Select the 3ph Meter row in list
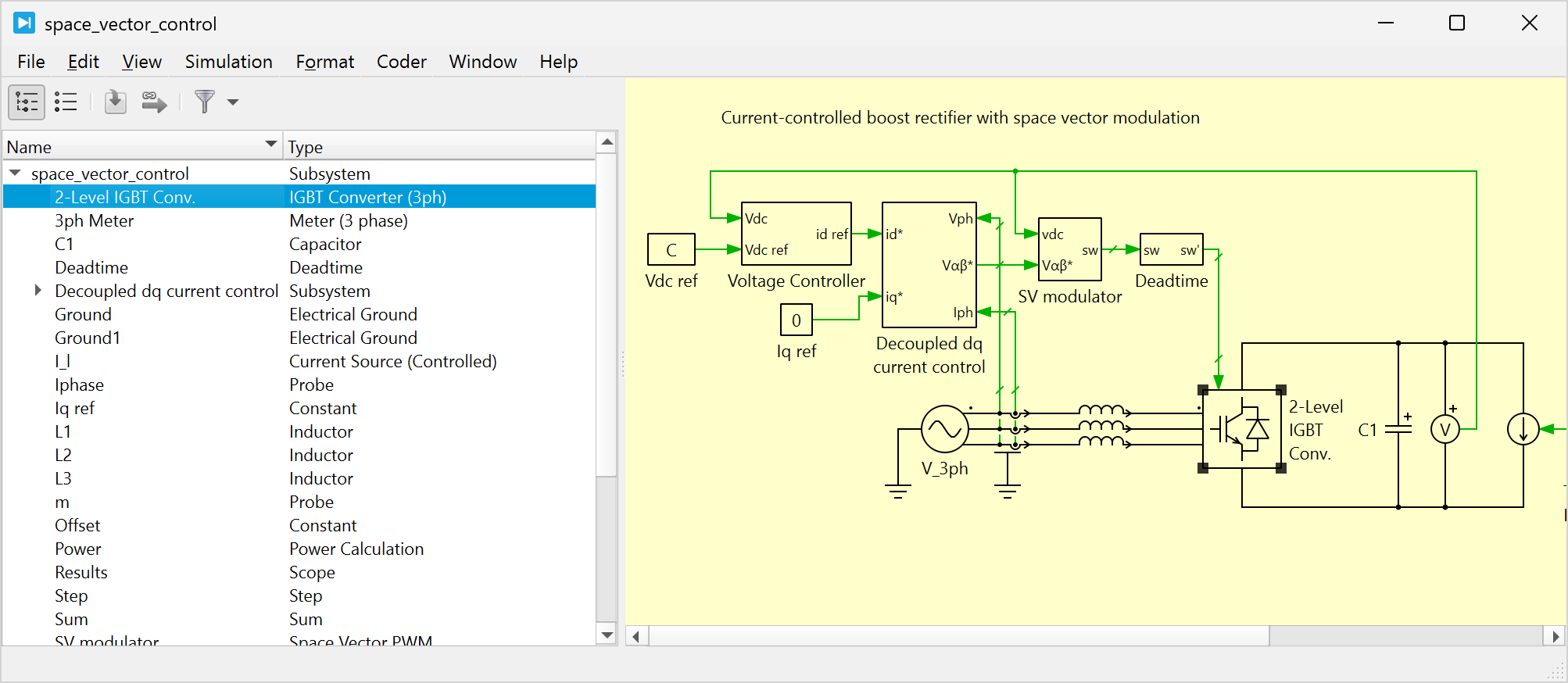The height and width of the screenshot is (683, 1568). (94, 221)
